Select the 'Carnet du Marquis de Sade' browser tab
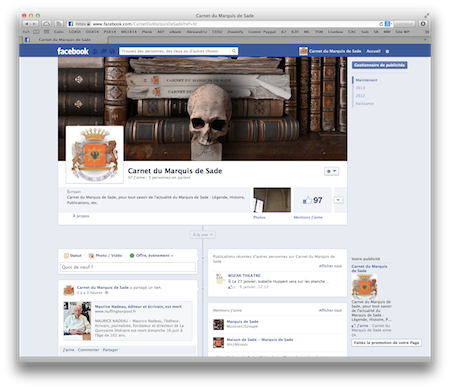This screenshot has height=389, width=450. point(65,40)
